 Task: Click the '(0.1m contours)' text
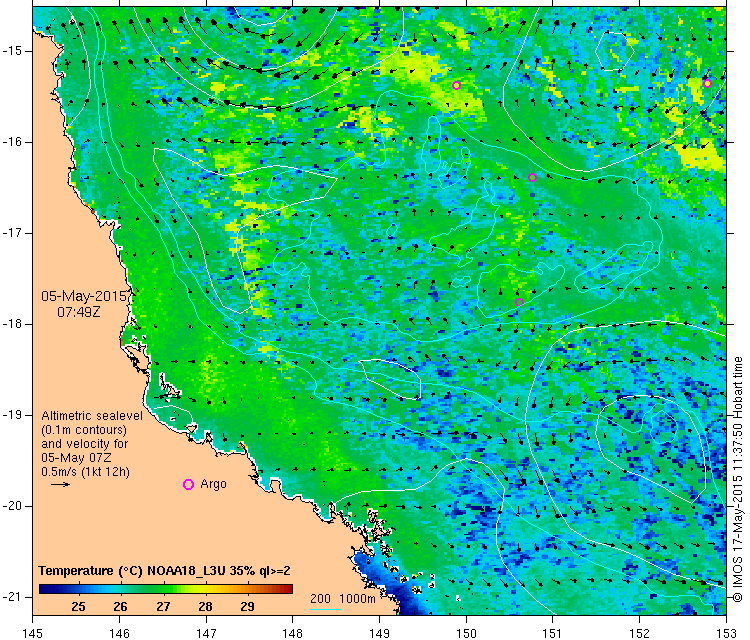tap(84, 430)
